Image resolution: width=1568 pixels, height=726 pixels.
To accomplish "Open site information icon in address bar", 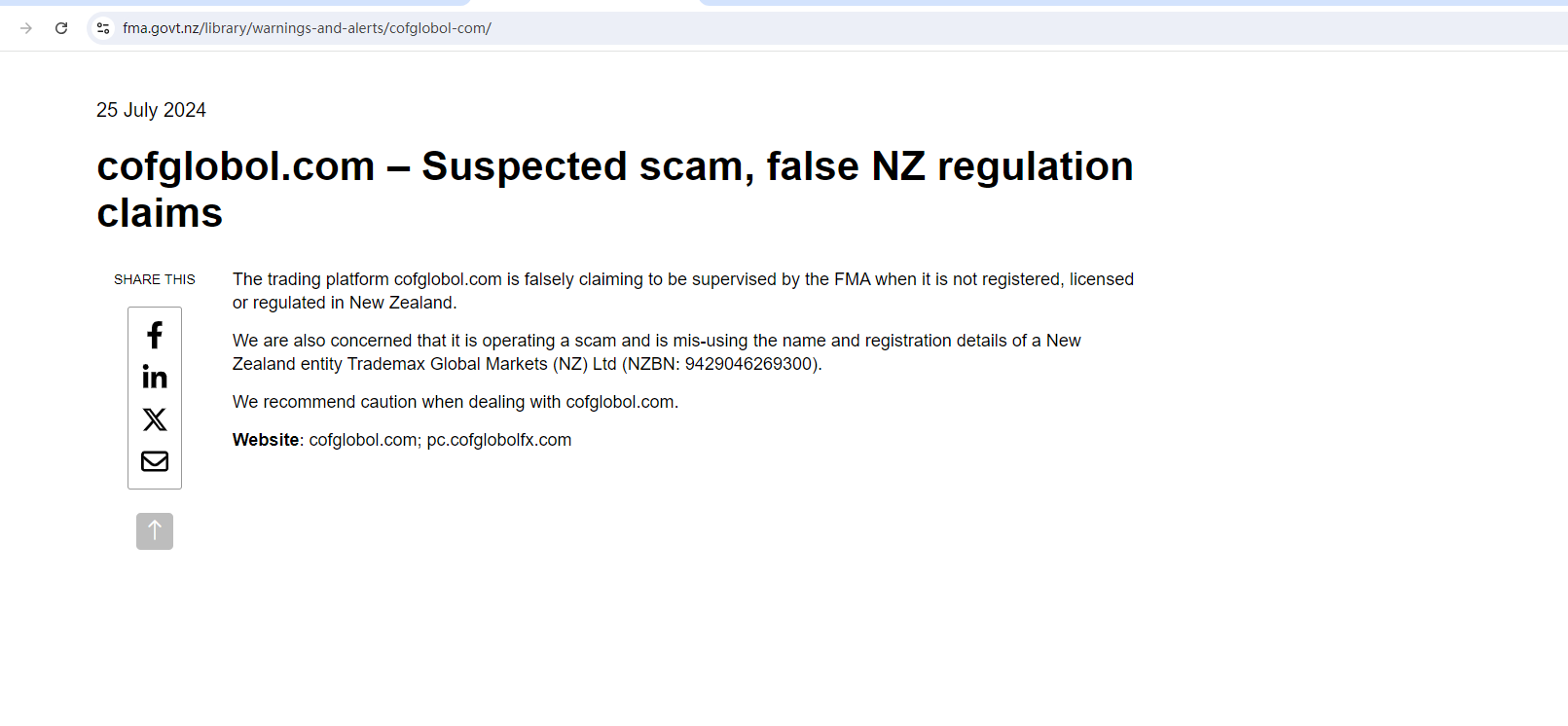I will tap(103, 28).
